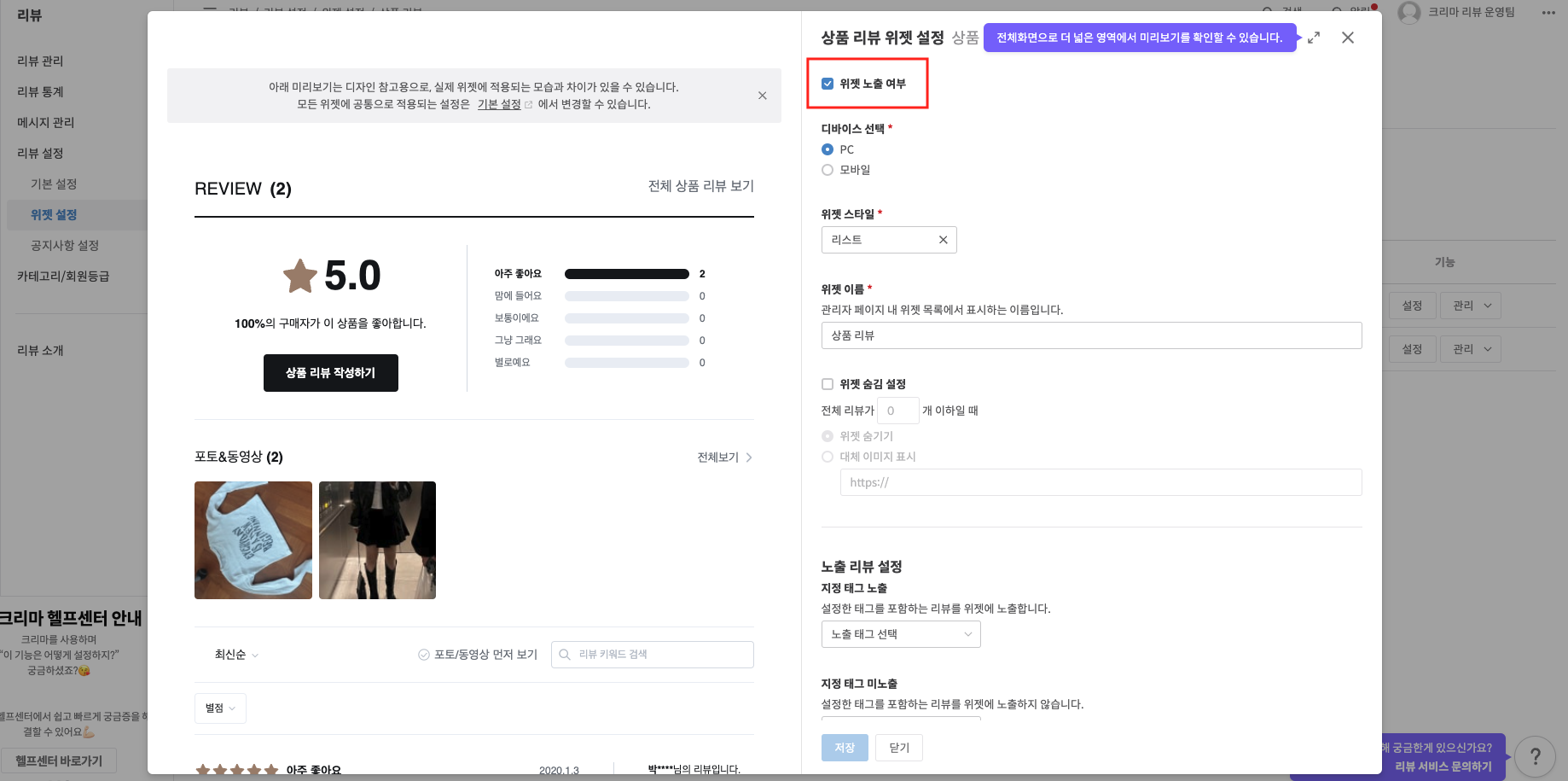Dismiss the preview notice with its X icon
Screen dimensions: 1568x781
[762, 95]
